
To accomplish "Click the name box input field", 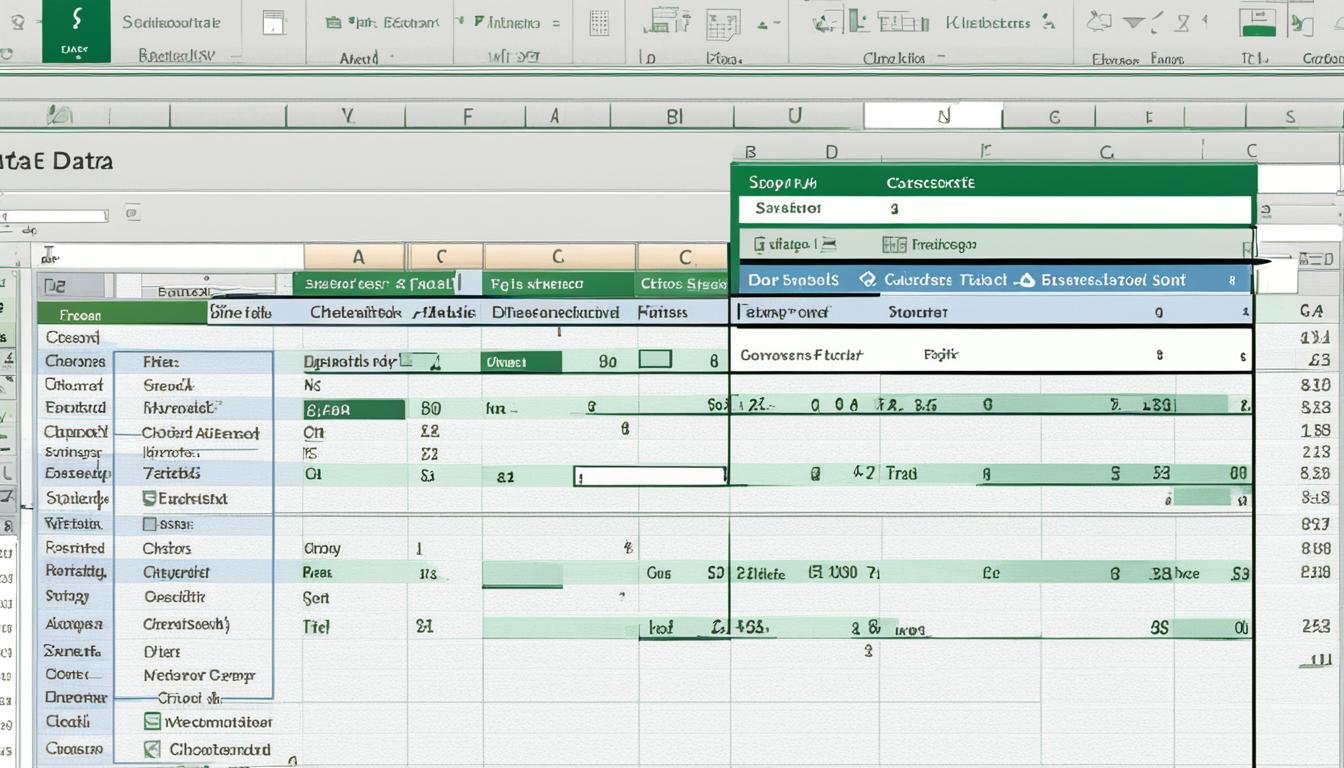I will 55,215.
